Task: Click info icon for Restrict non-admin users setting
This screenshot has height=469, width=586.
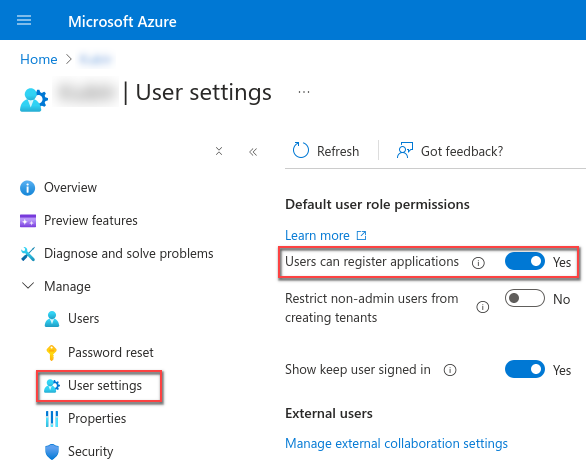Action: [x=482, y=307]
